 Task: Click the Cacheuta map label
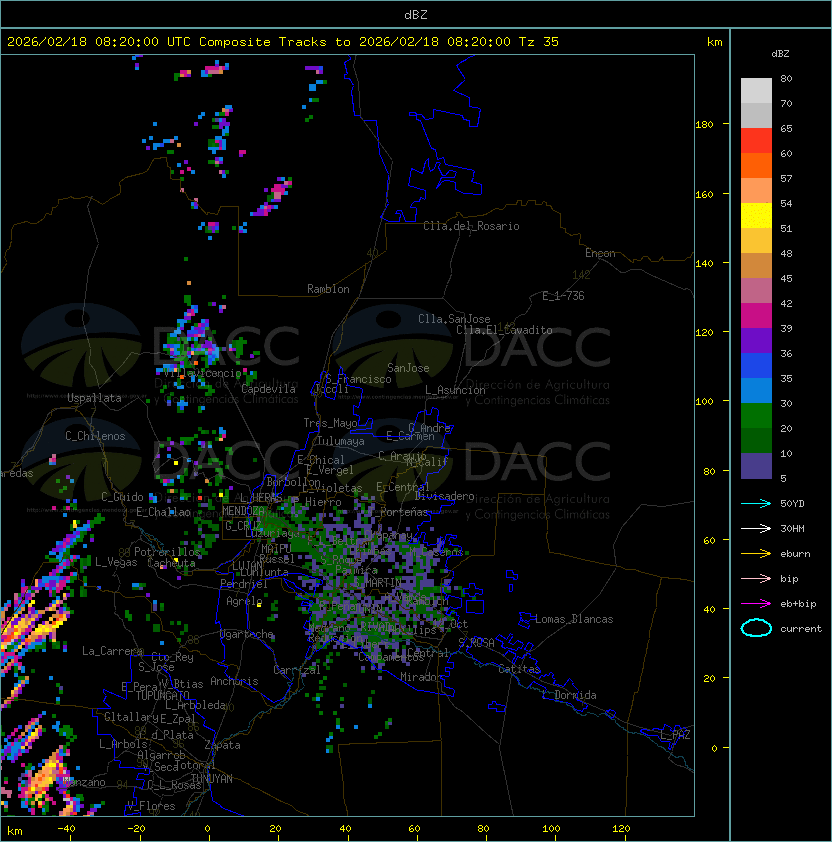coord(171,563)
